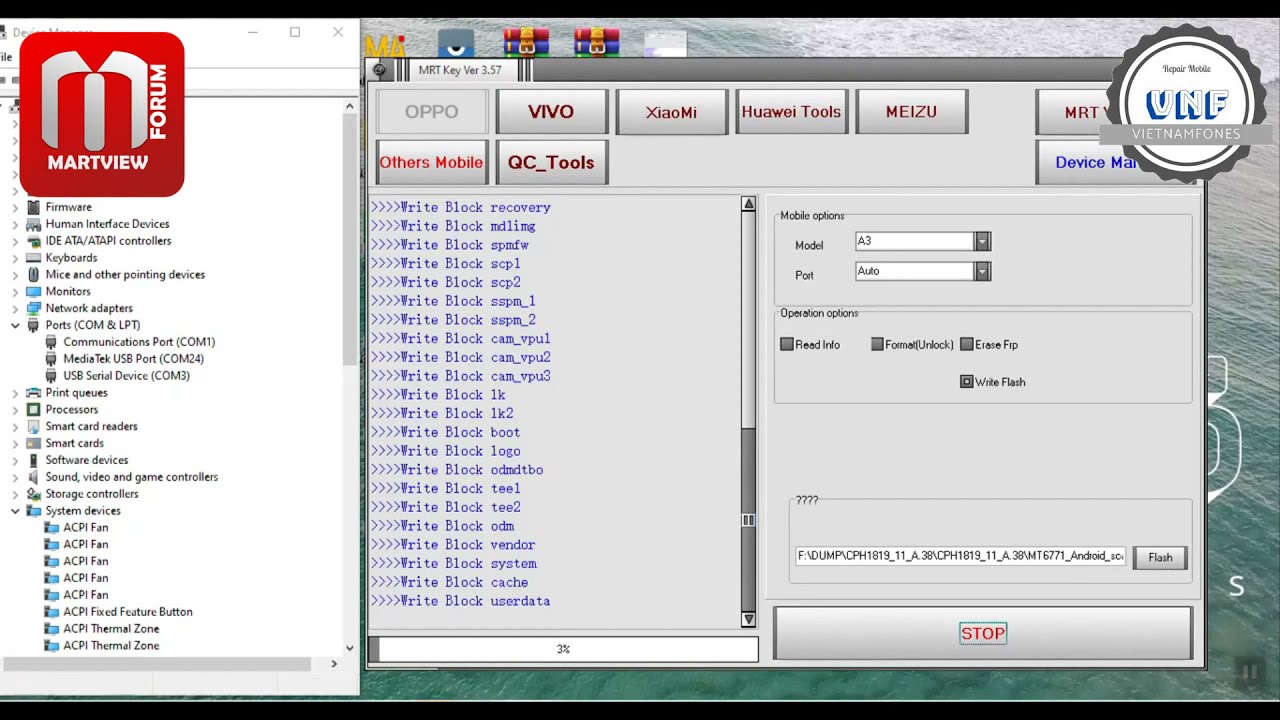
Task: Open the VIVO tab
Action: click(551, 112)
